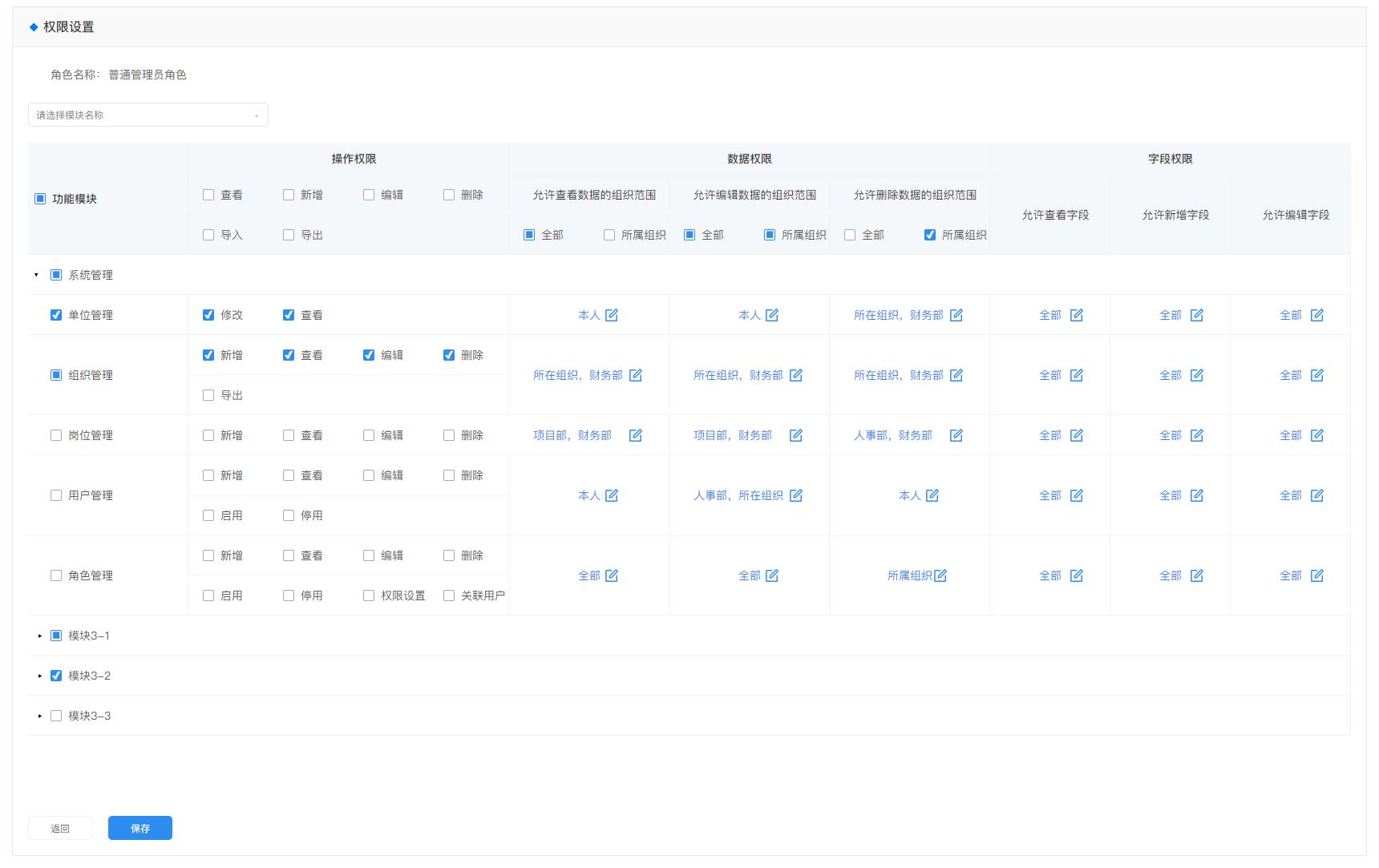Collapse the 系统管理 tree node
The image size is (1379, 868).
point(36,275)
